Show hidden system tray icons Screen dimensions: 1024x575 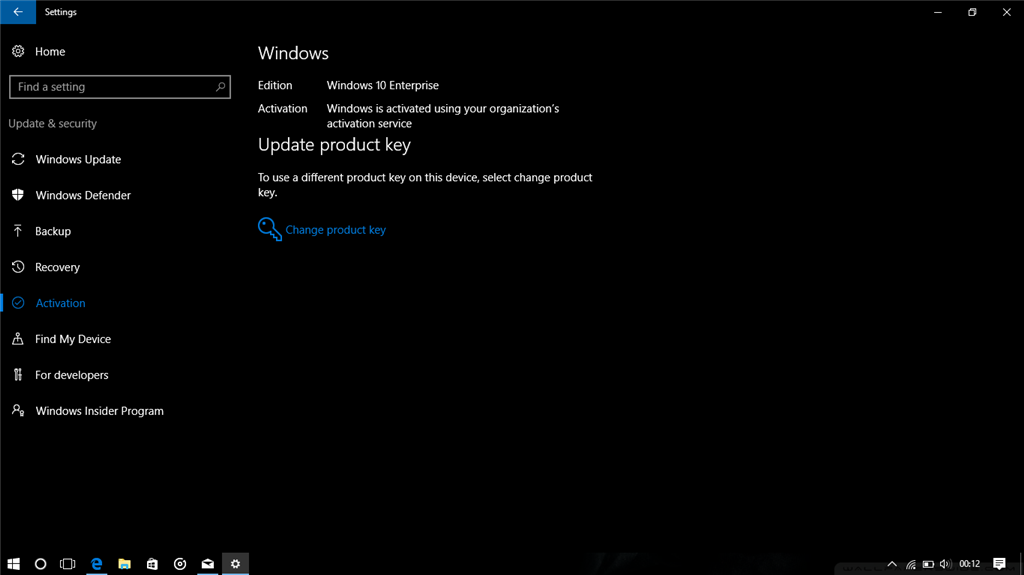892,564
